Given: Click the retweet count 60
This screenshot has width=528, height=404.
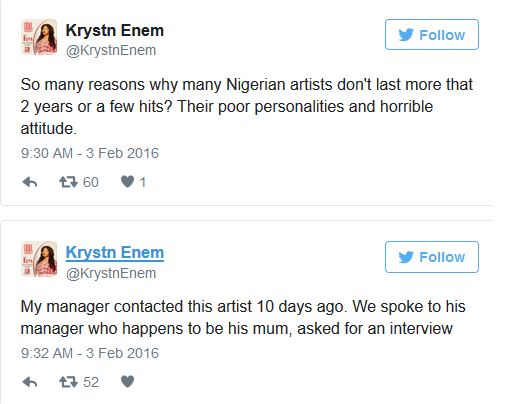Looking at the screenshot, I should click(91, 182).
